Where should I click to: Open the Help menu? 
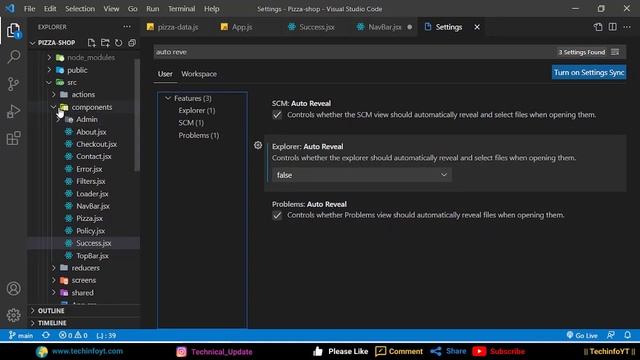click(211, 9)
